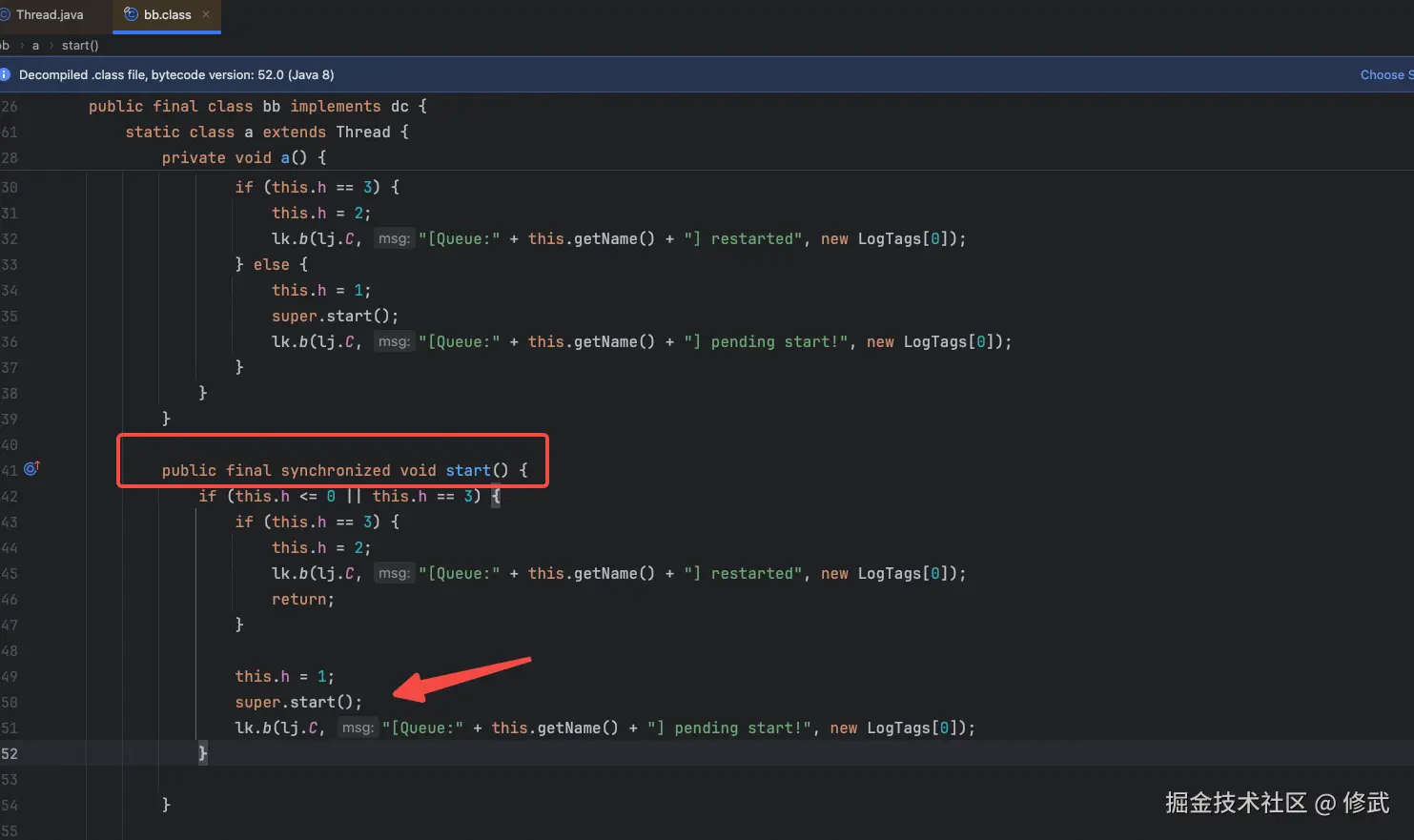Jump to sticky line 'static class a extends Thread'
The width and height of the screenshot is (1414, 840).
(x=267, y=132)
